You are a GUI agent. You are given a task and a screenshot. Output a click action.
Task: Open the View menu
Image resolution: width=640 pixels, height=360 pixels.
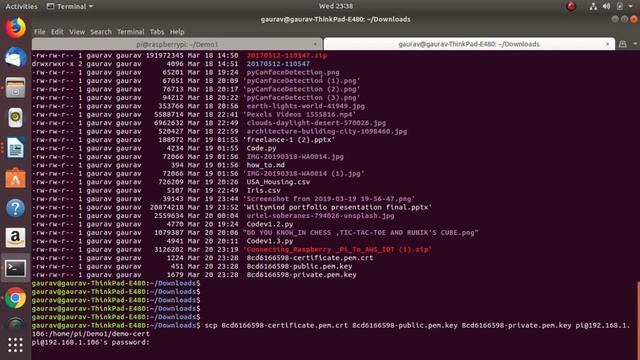point(77,31)
